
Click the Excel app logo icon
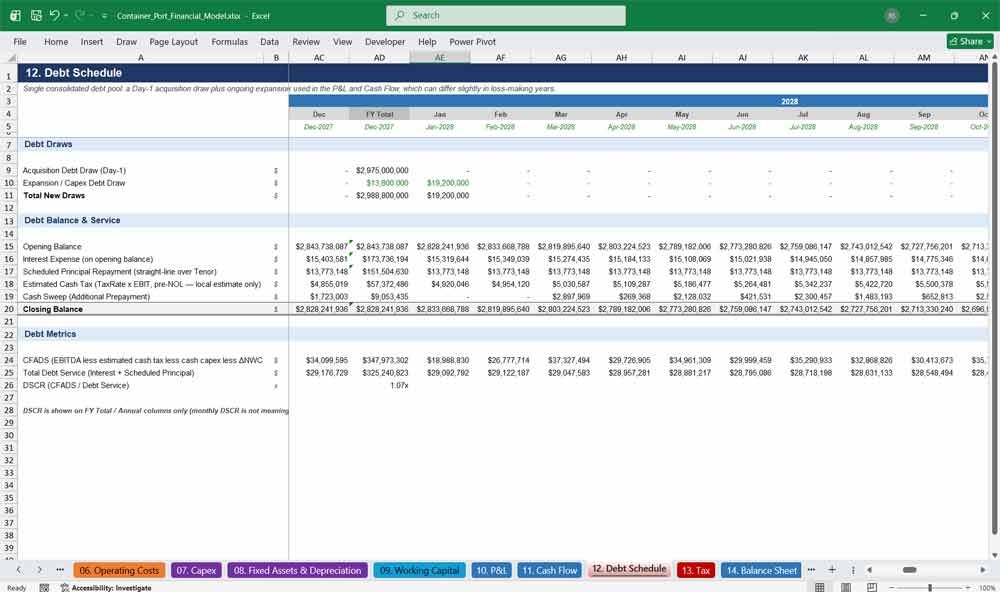point(15,15)
